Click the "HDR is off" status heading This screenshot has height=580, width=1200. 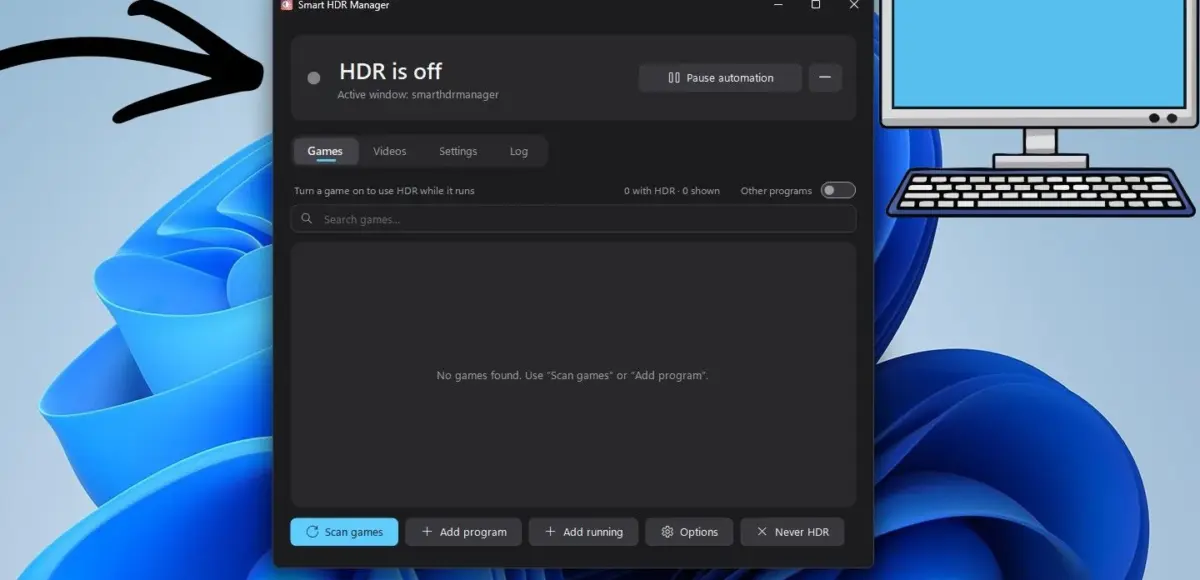[x=390, y=71]
